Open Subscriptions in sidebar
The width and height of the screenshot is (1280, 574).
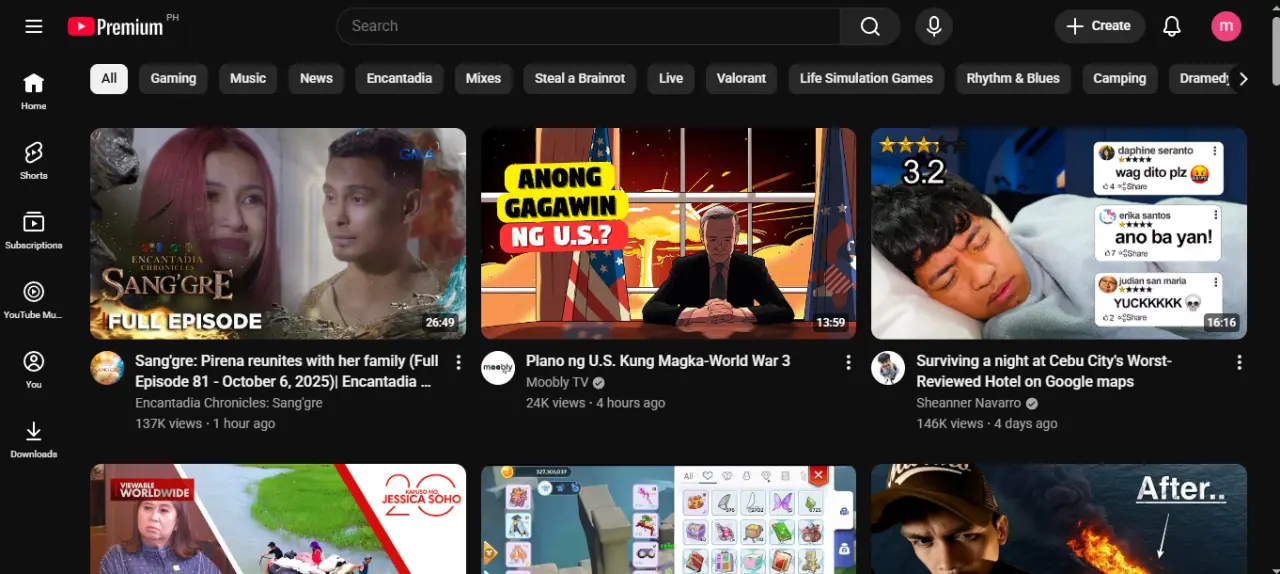34,230
